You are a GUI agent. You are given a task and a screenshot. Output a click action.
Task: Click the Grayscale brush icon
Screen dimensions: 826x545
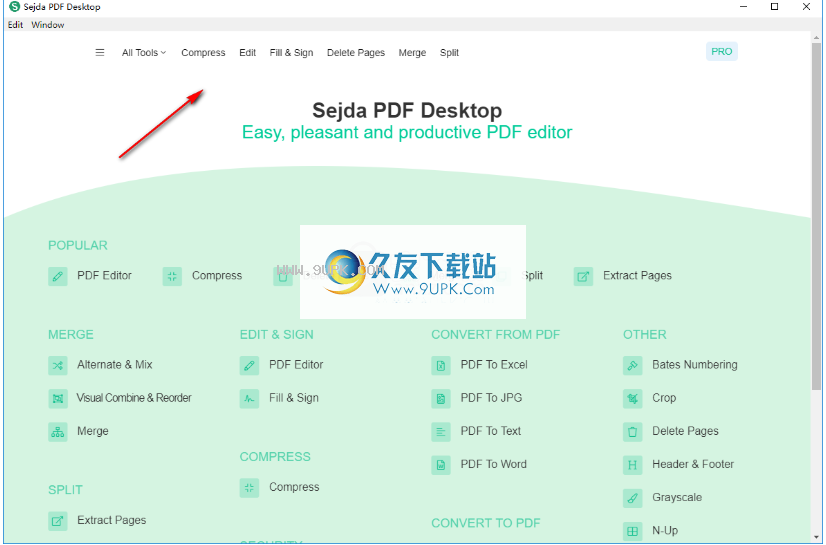(633, 498)
